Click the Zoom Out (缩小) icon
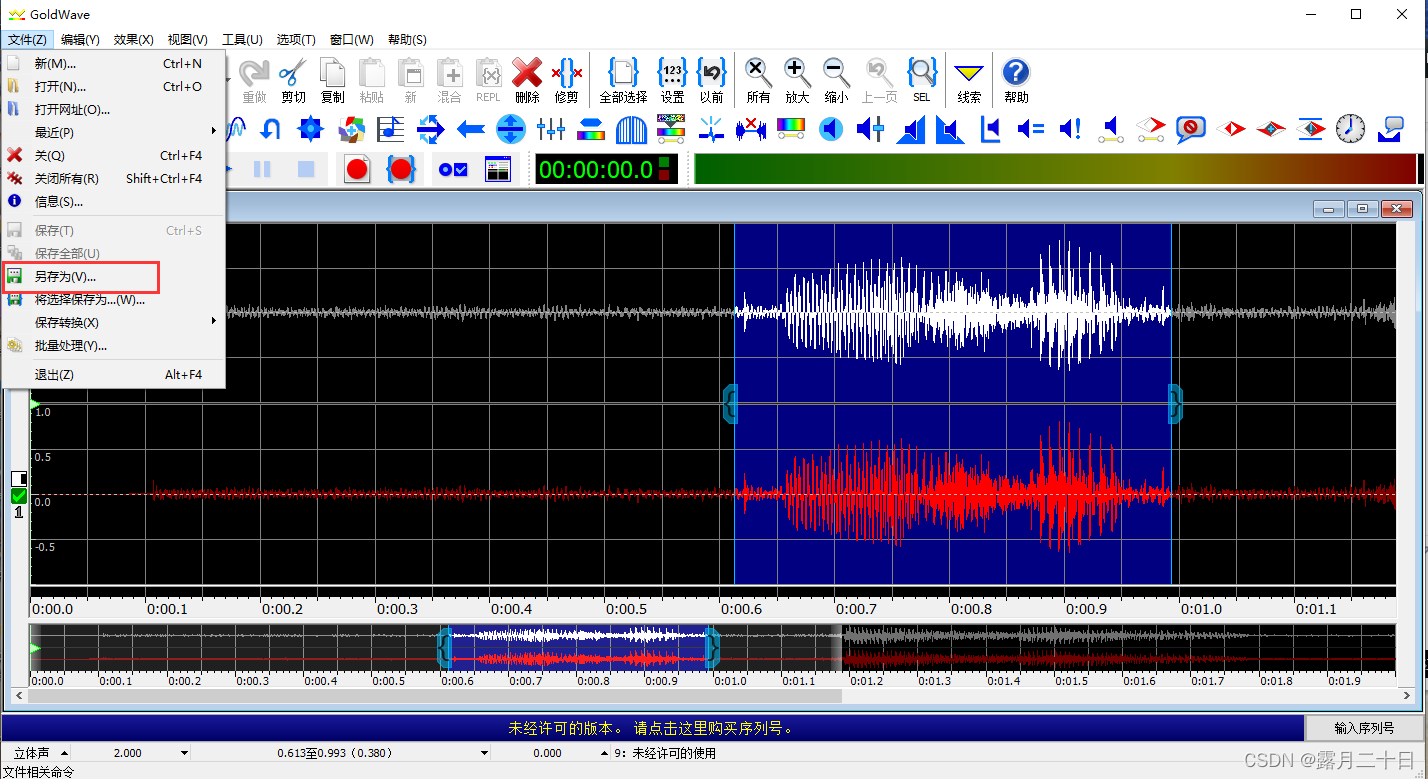The image size is (1428, 779). 836,80
